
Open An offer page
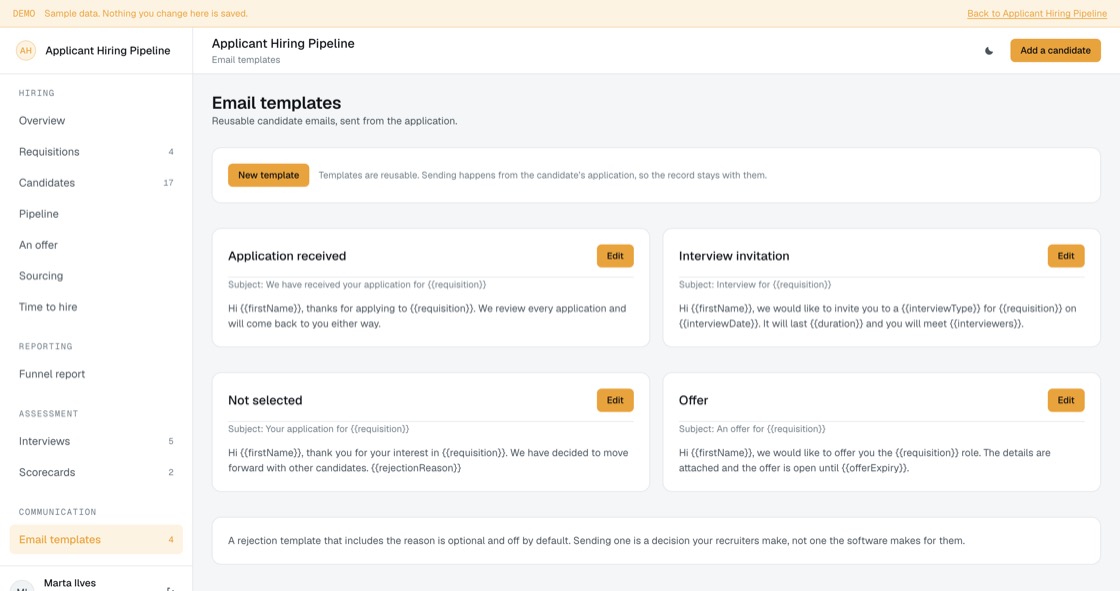coord(96,245)
